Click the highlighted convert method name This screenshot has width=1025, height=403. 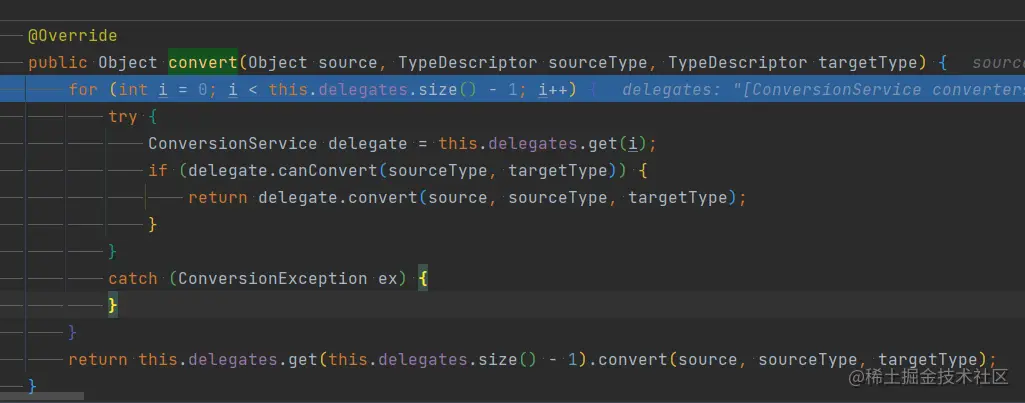203,63
